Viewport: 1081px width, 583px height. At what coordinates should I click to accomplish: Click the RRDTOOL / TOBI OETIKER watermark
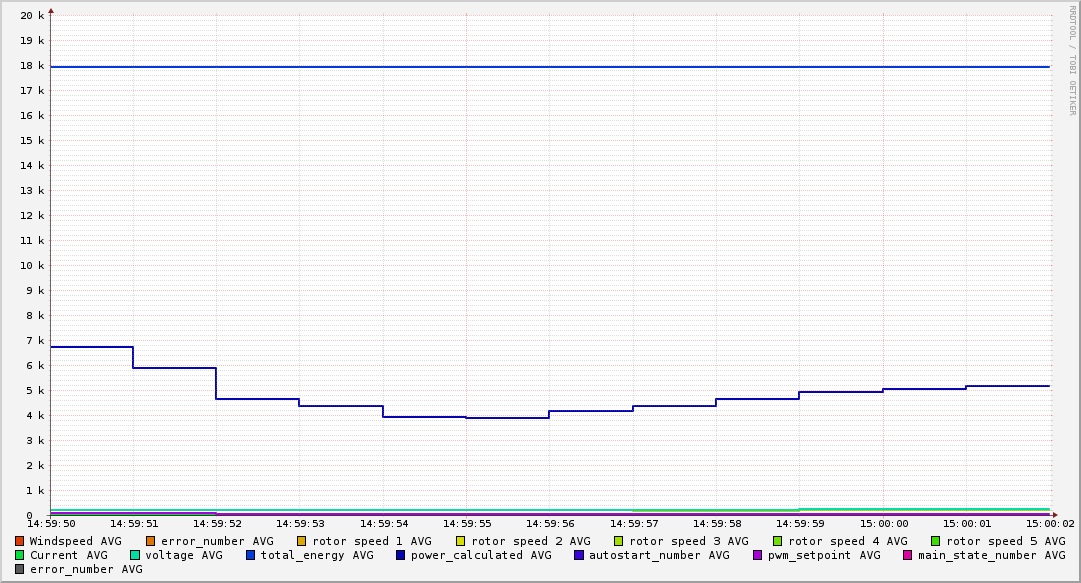[x=1072, y=60]
